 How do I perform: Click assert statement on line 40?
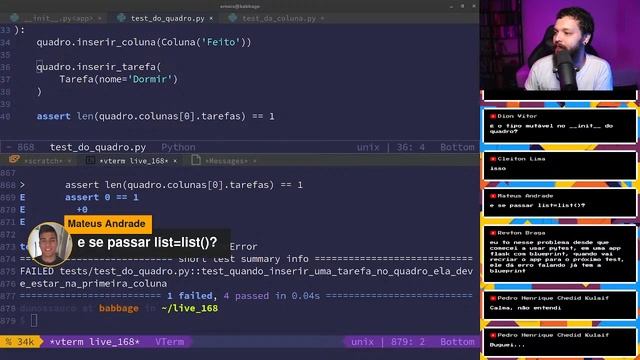point(155,116)
